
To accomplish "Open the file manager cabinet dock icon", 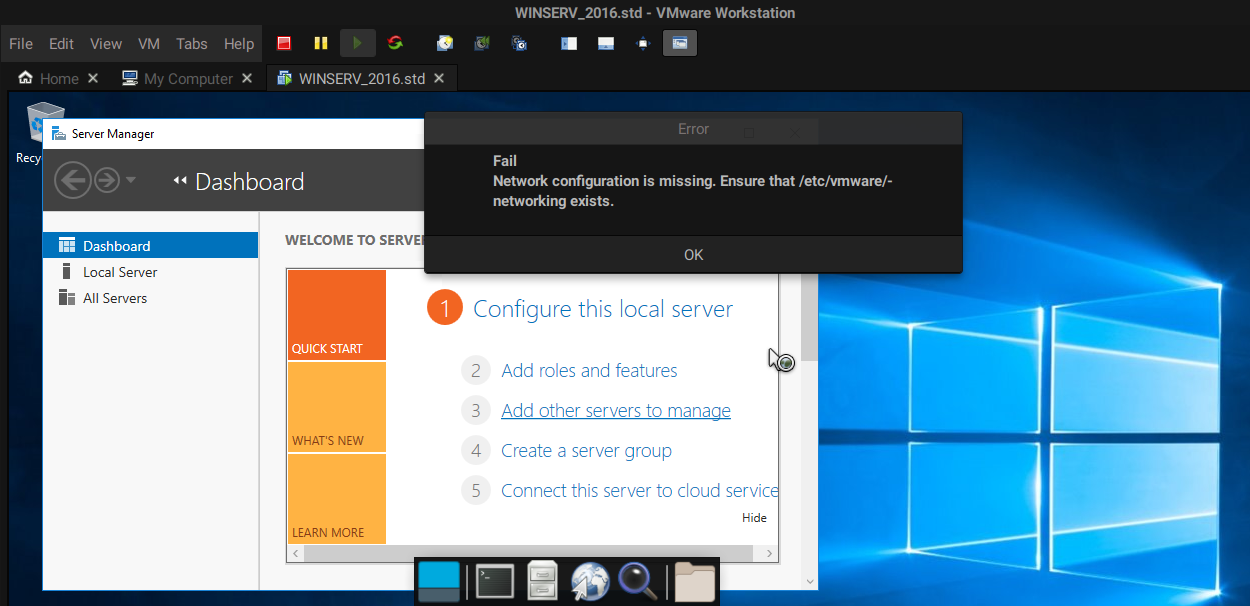I will pyautogui.click(x=542, y=582).
